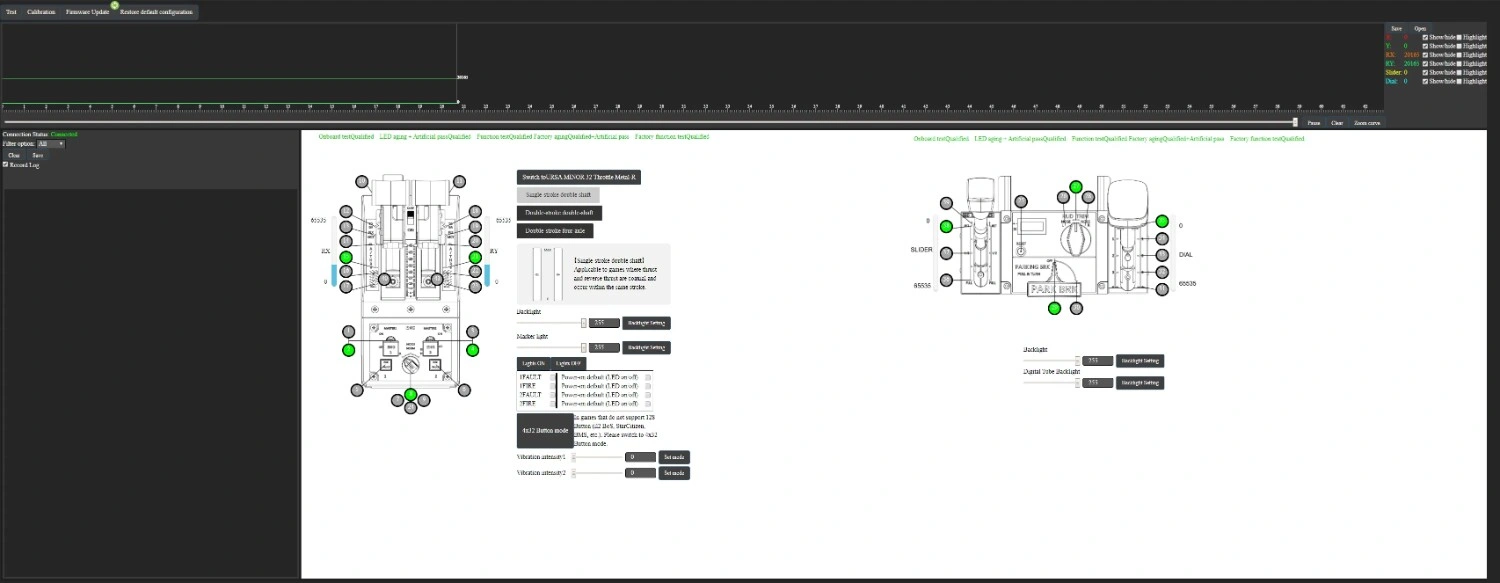The height and width of the screenshot is (583, 1500).
Task: Click the green indicator below the throttle's engine mode knob
Action: click(x=410, y=394)
